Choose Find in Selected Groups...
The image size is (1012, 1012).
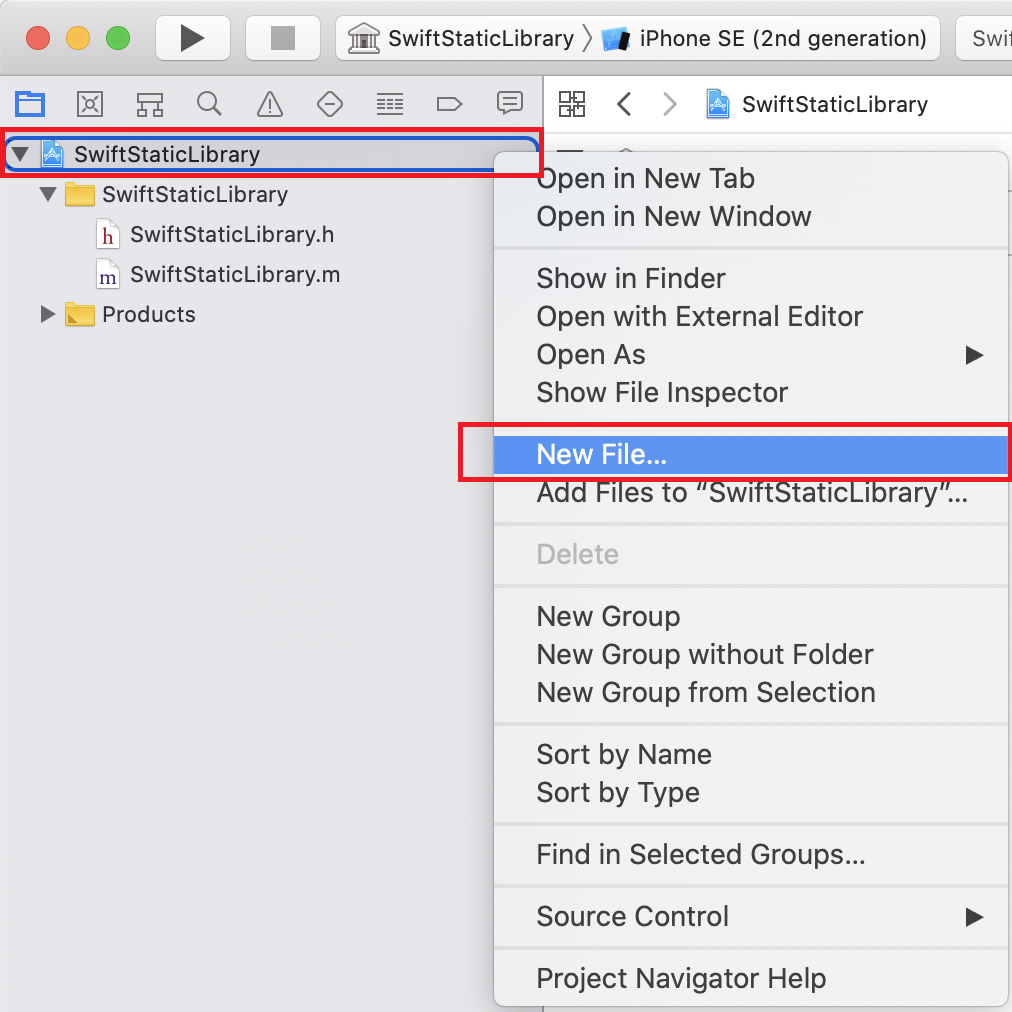(x=751, y=855)
